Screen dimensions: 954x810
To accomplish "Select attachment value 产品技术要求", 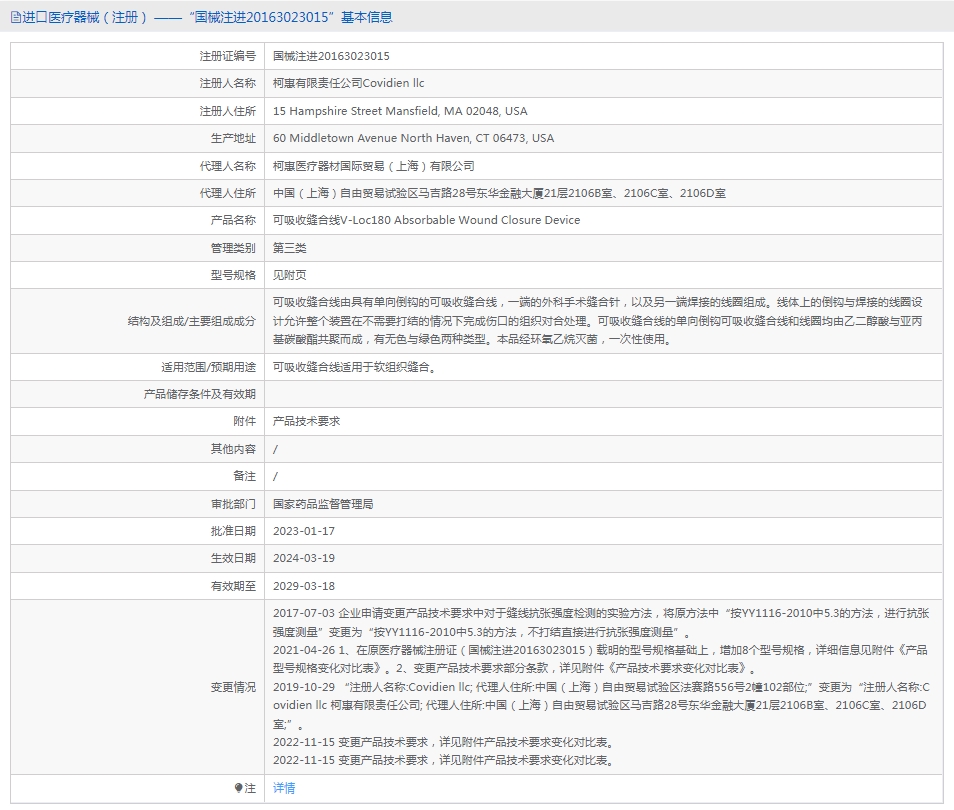I will click(306, 421).
